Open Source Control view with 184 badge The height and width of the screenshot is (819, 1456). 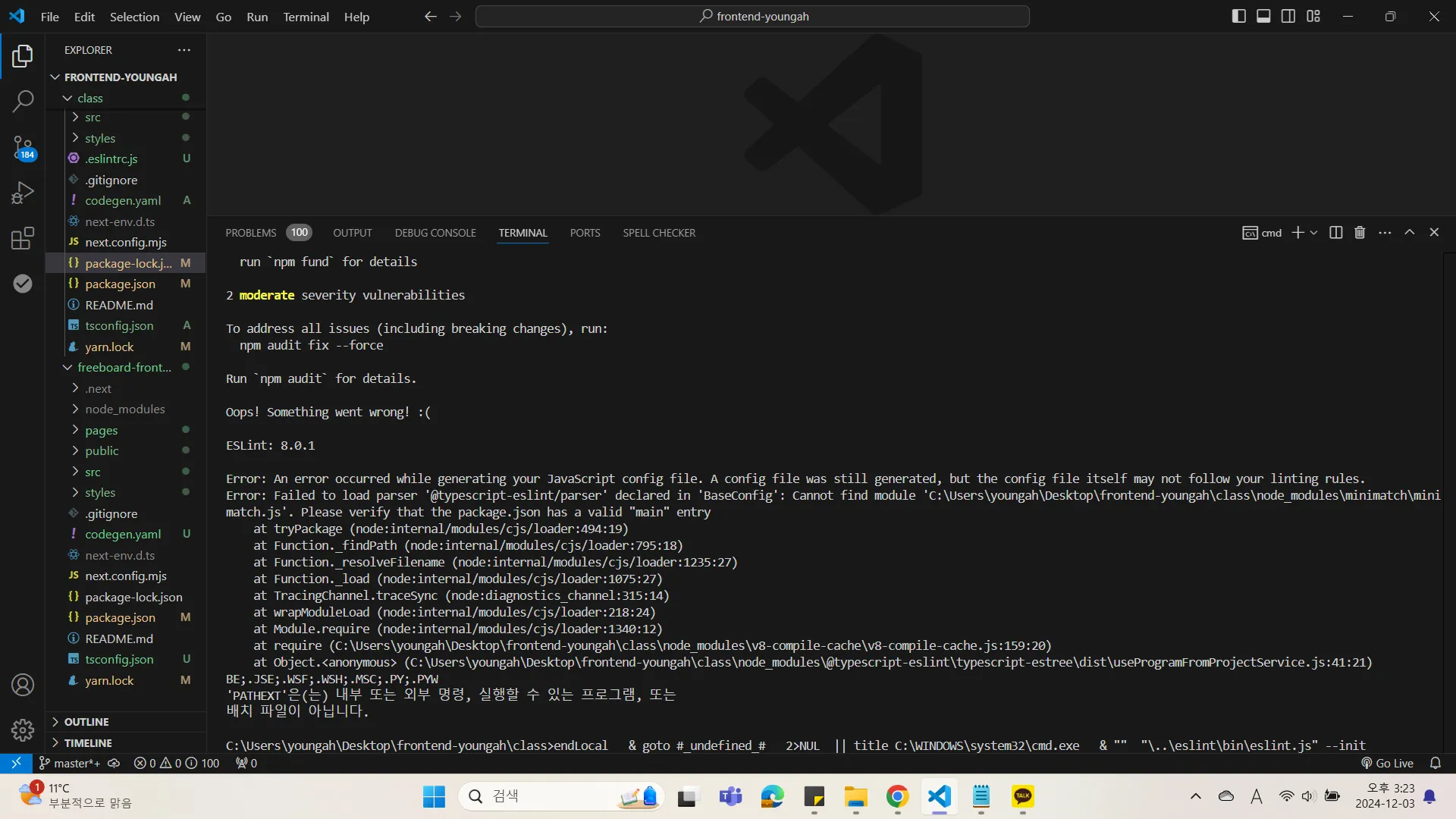[23, 147]
